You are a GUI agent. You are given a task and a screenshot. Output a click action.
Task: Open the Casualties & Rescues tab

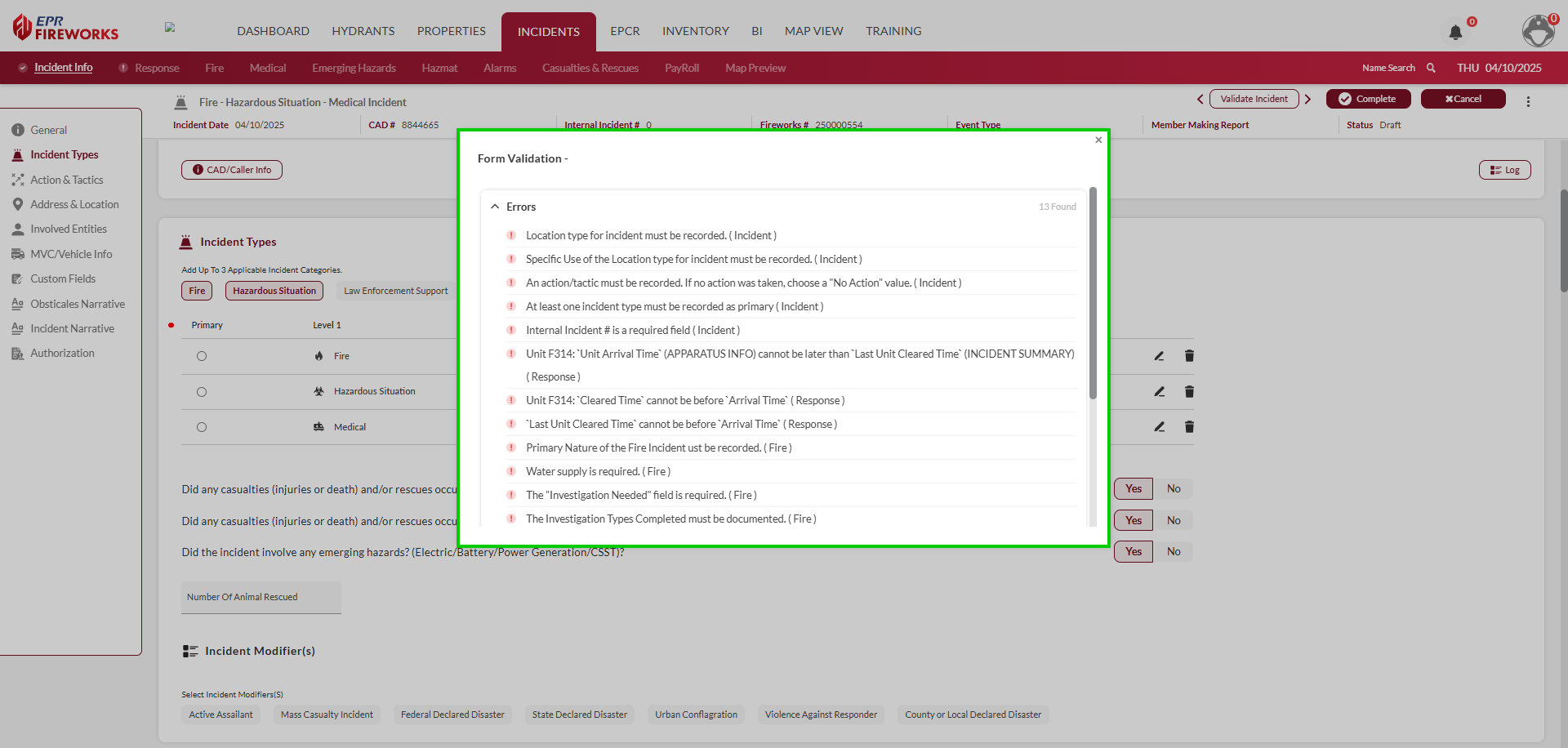pyautogui.click(x=590, y=68)
